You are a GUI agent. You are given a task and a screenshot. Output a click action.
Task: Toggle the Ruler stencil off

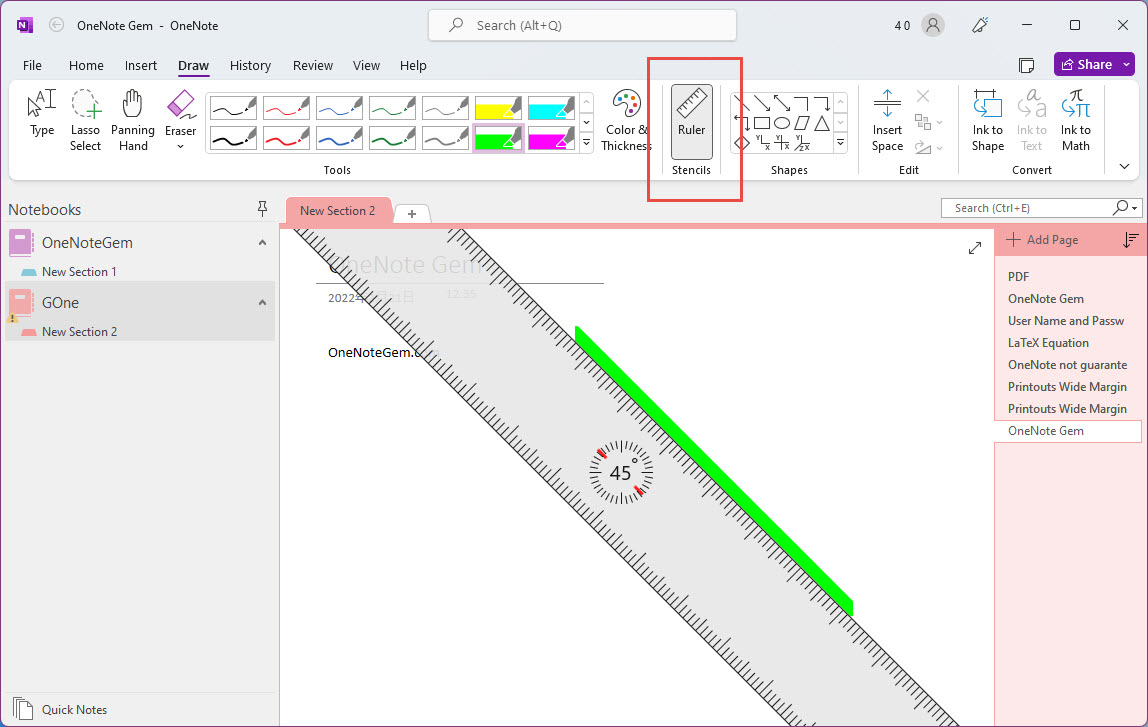(691, 120)
